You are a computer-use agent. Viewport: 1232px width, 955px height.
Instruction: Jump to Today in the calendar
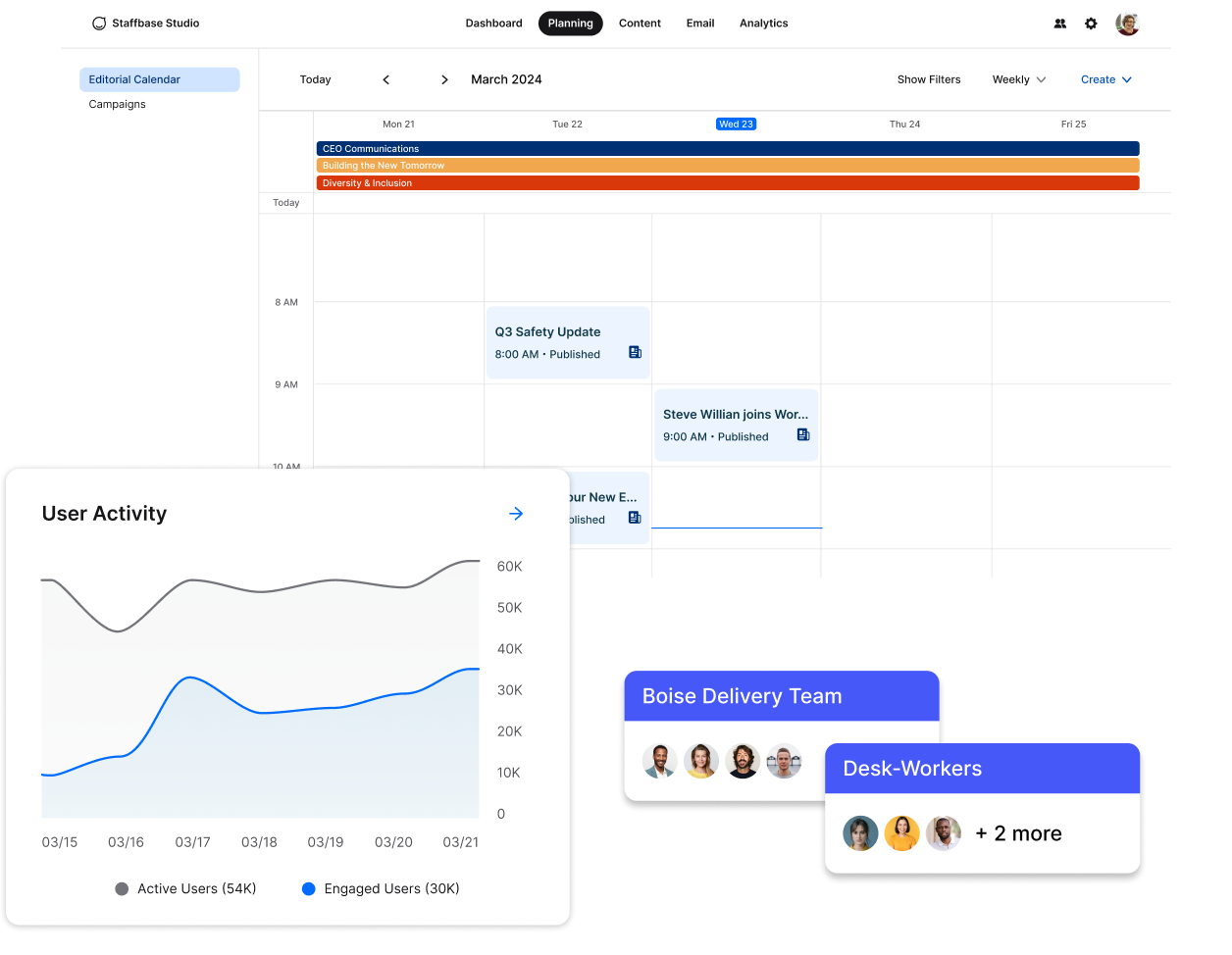[315, 79]
